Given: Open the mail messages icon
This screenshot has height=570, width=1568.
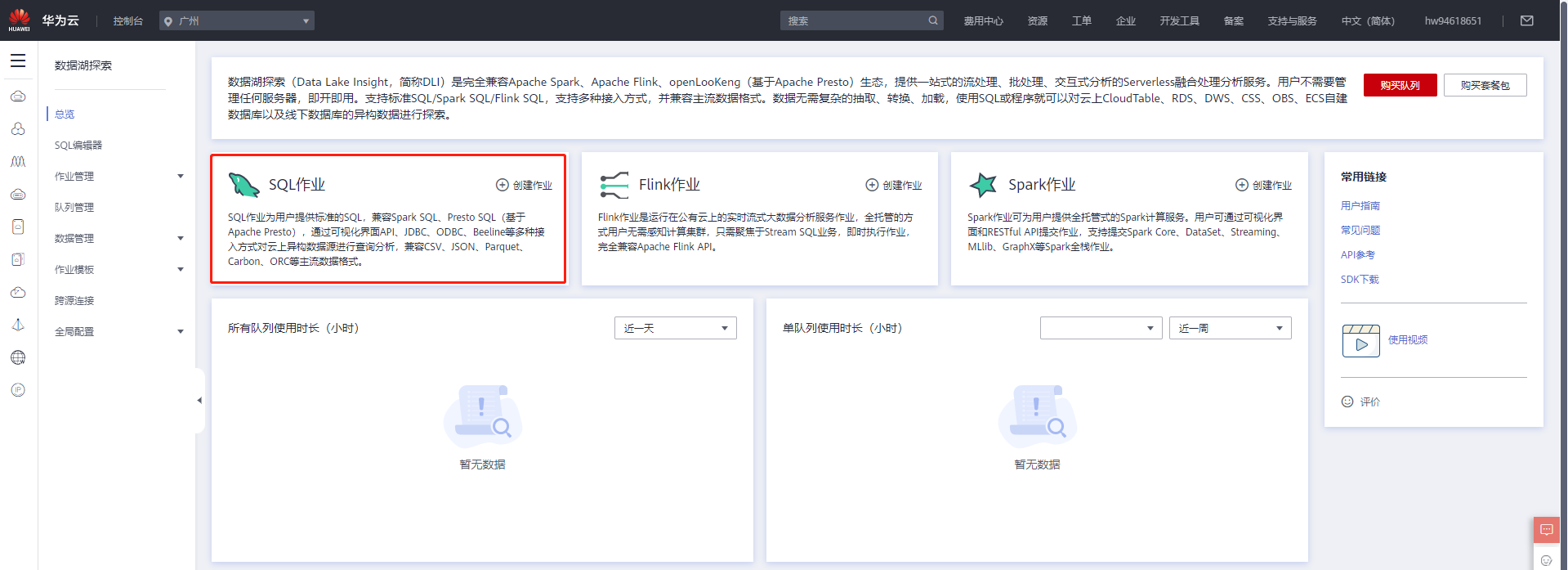Looking at the screenshot, I should [x=1527, y=20].
